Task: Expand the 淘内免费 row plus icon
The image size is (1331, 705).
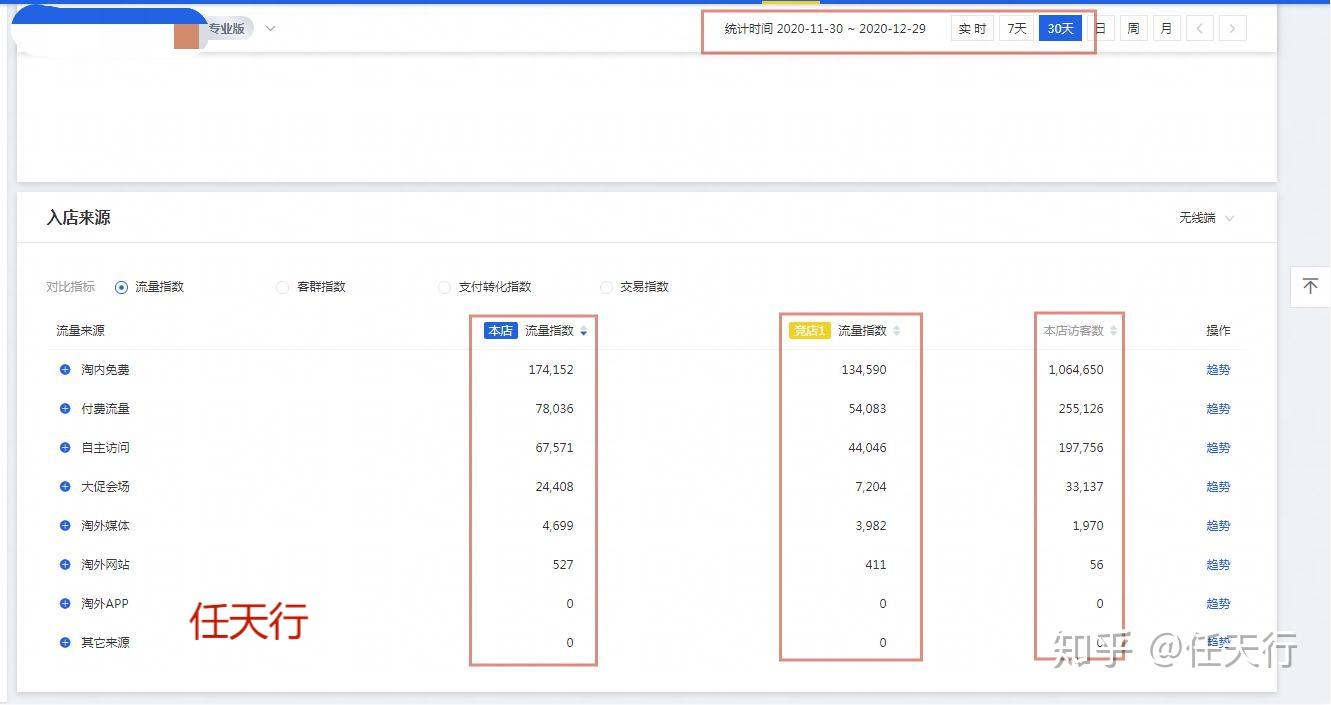Action: pyautogui.click(x=65, y=370)
